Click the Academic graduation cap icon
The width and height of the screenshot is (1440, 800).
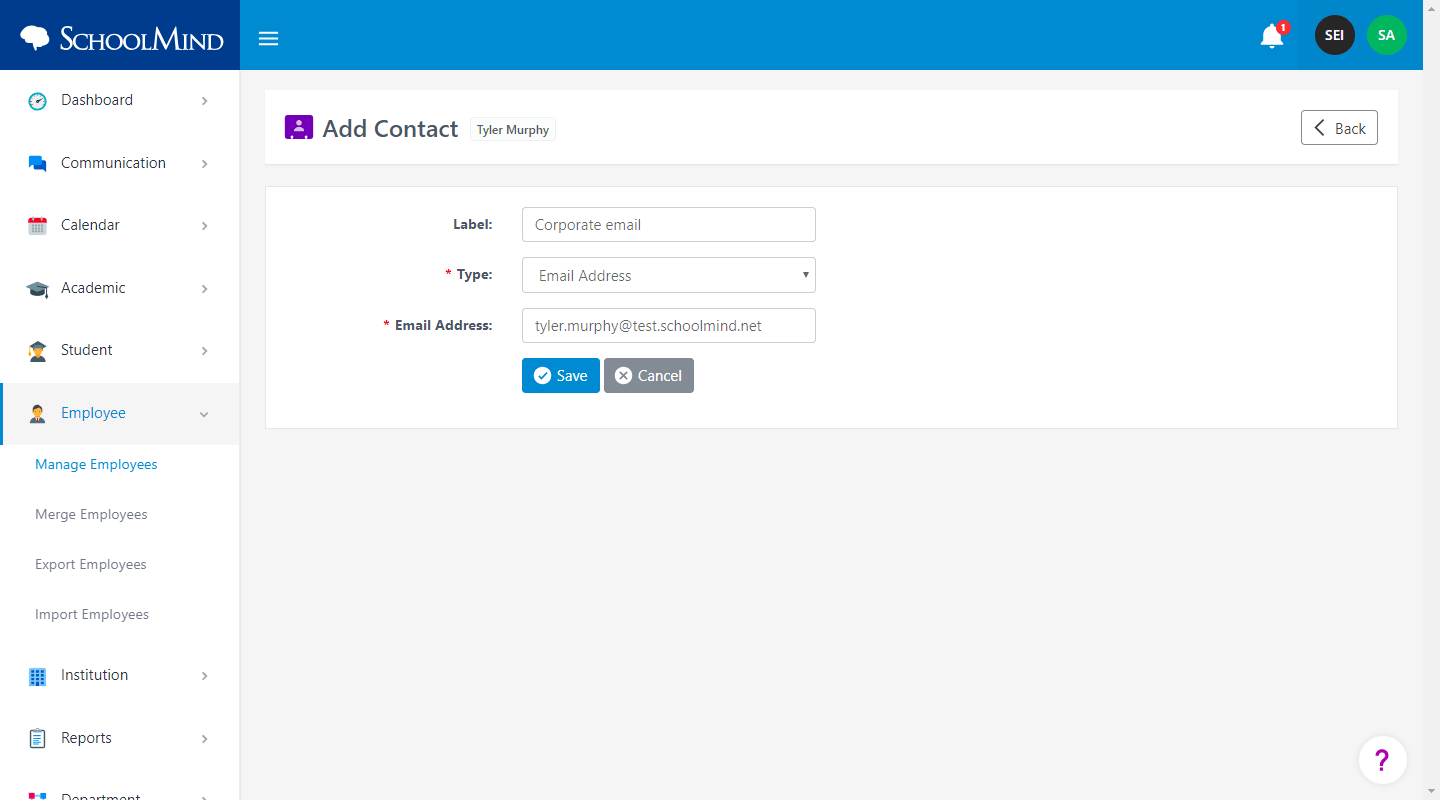pos(38,289)
